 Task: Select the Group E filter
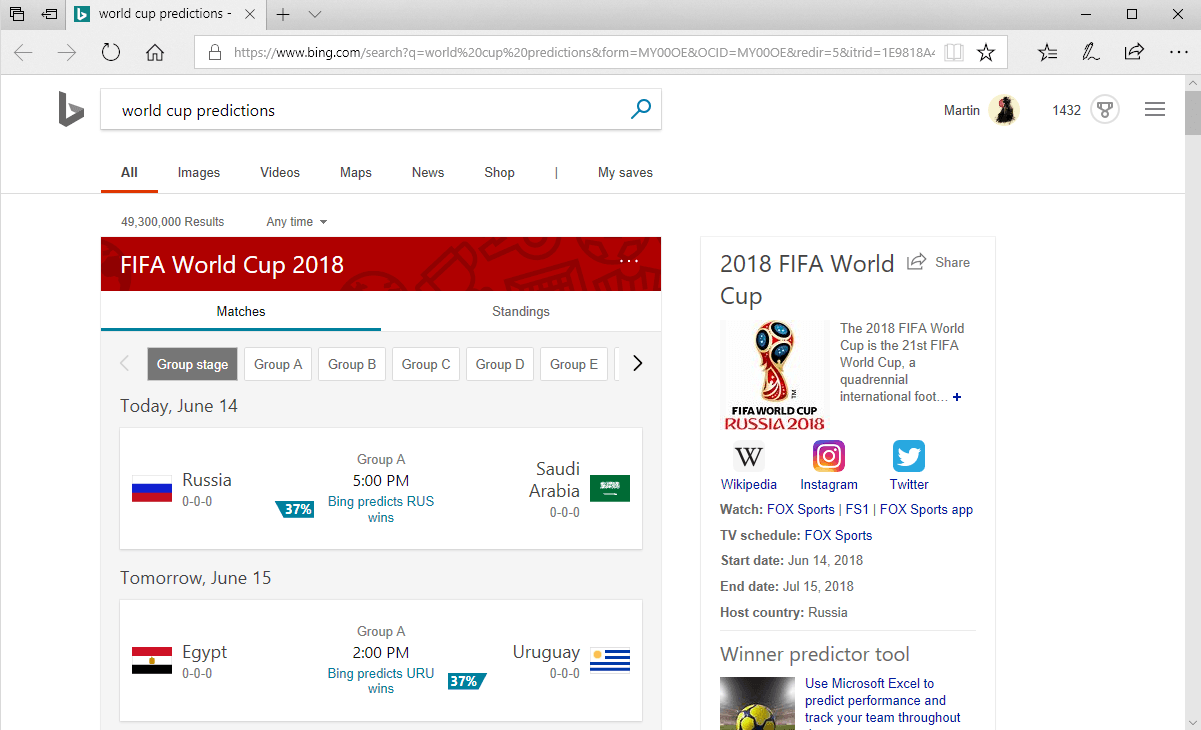pyautogui.click(x=574, y=364)
